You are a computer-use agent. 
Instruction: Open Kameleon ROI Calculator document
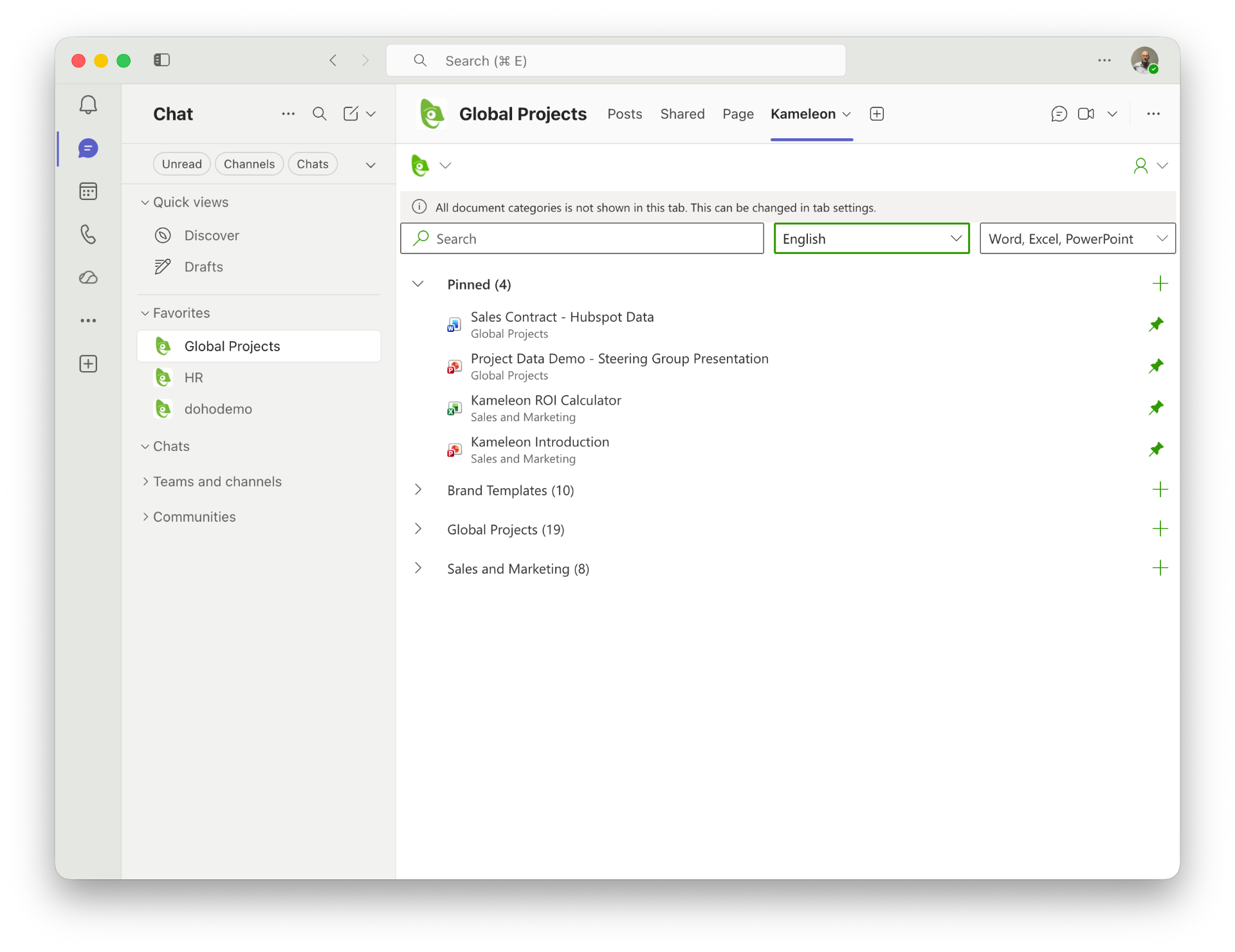[546, 401]
